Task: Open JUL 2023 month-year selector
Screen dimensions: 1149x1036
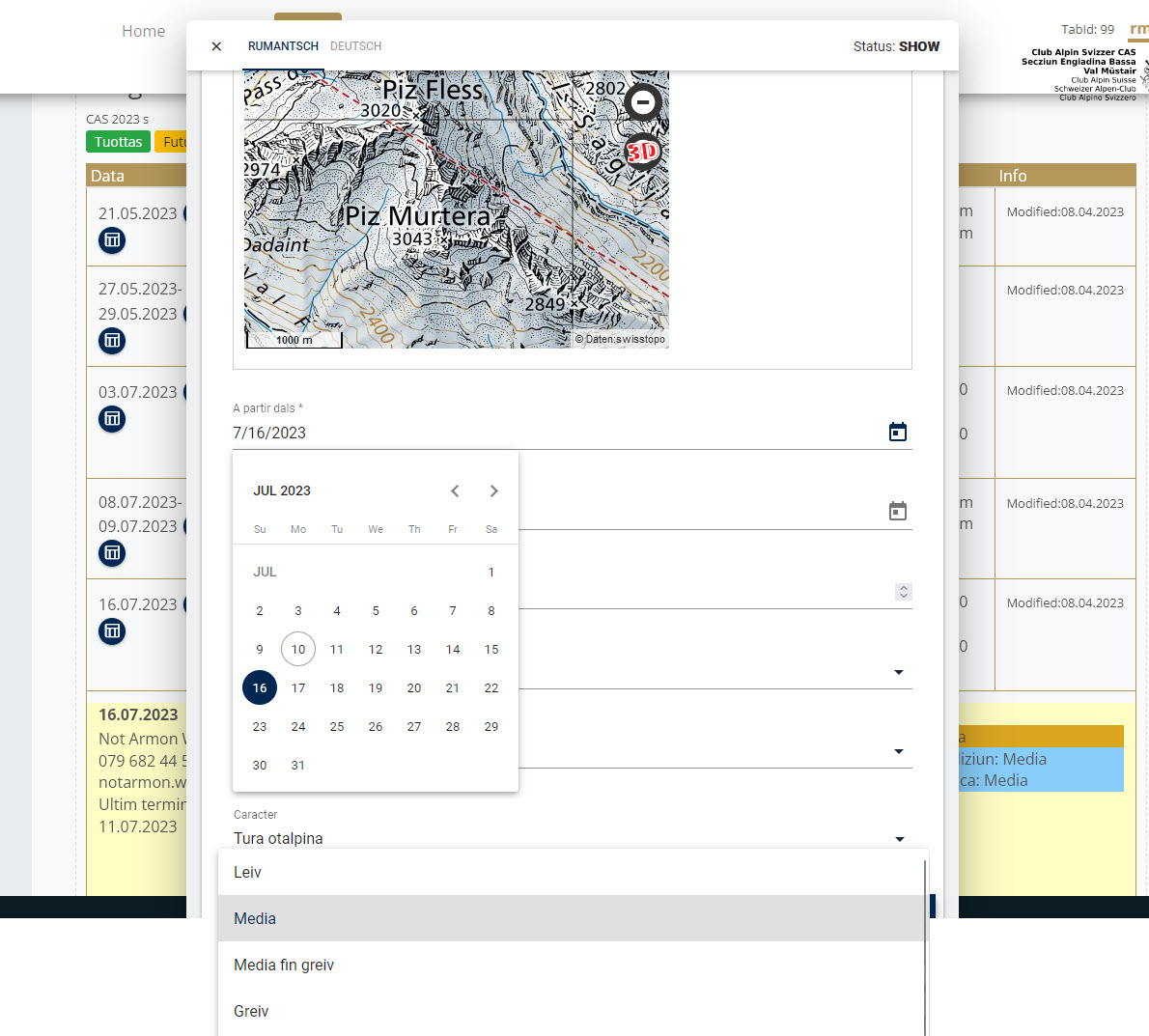Action: (282, 490)
